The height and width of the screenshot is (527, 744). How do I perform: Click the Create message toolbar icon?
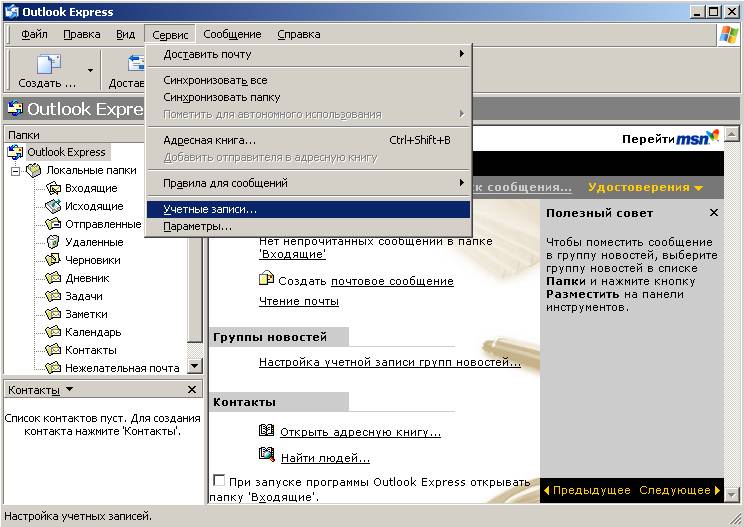click(x=49, y=64)
